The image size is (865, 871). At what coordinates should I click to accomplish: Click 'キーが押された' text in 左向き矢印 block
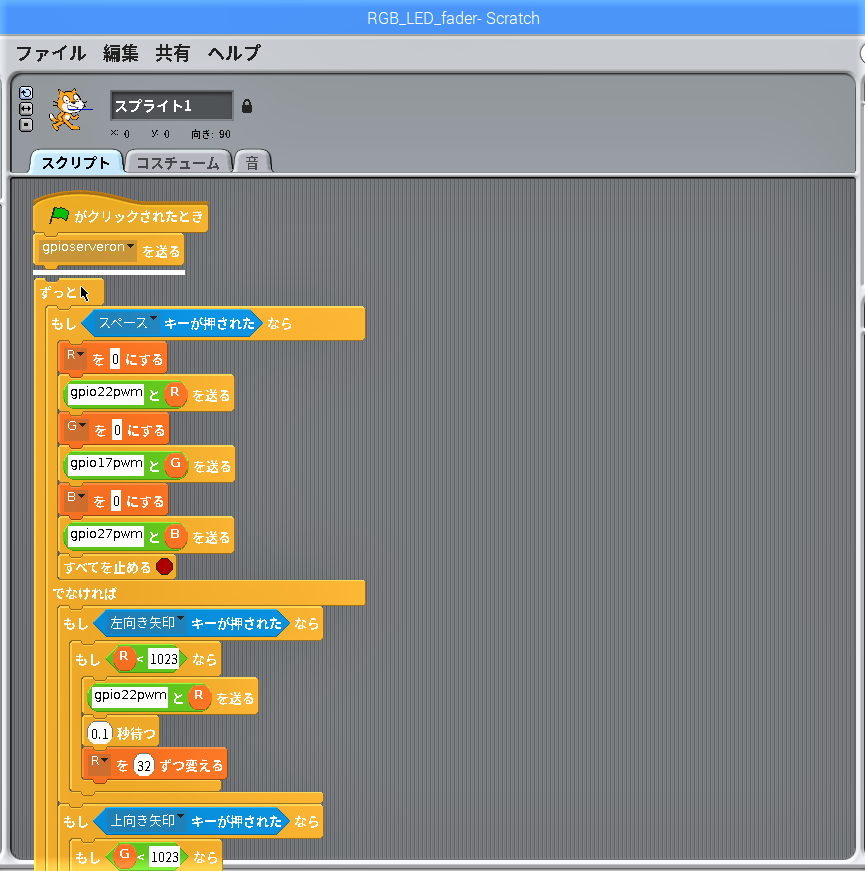click(x=236, y=623)
